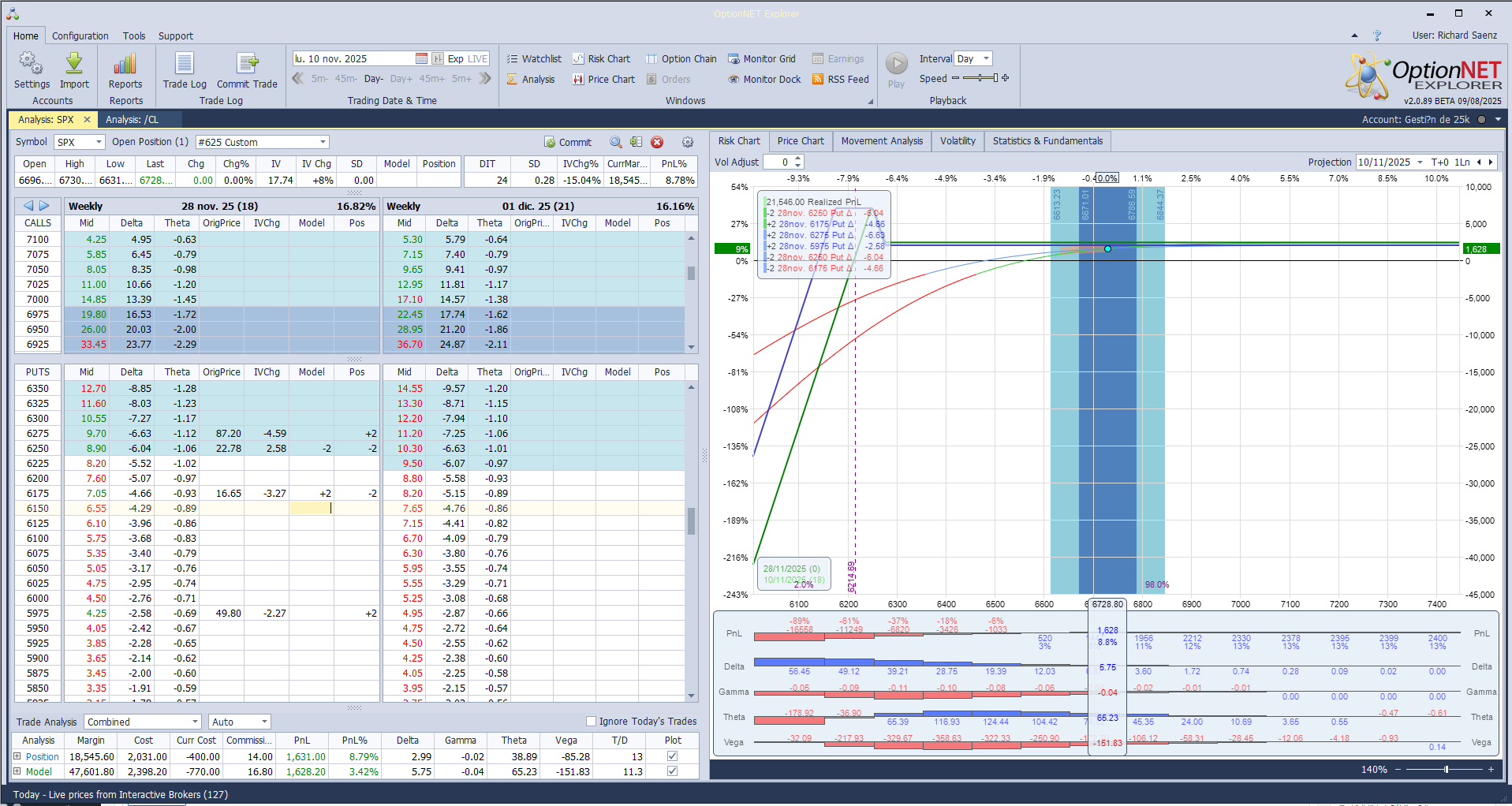Open the Settings gear in Accounts group
1512x806 pixels.
pyautogui.click(x=32, y=70)
